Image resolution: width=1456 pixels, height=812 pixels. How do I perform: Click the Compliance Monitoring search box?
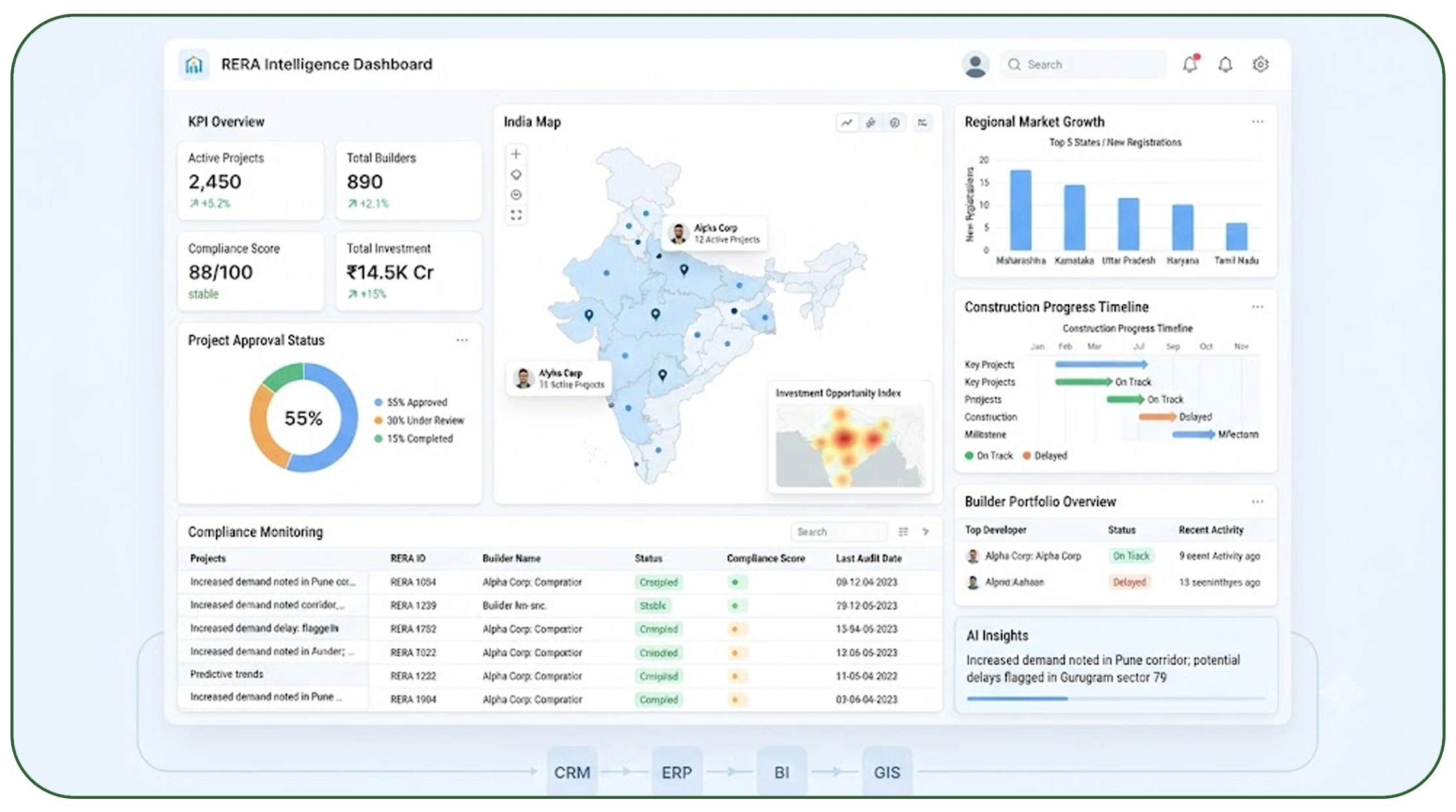pyautogui.click(x=838, y=532)
